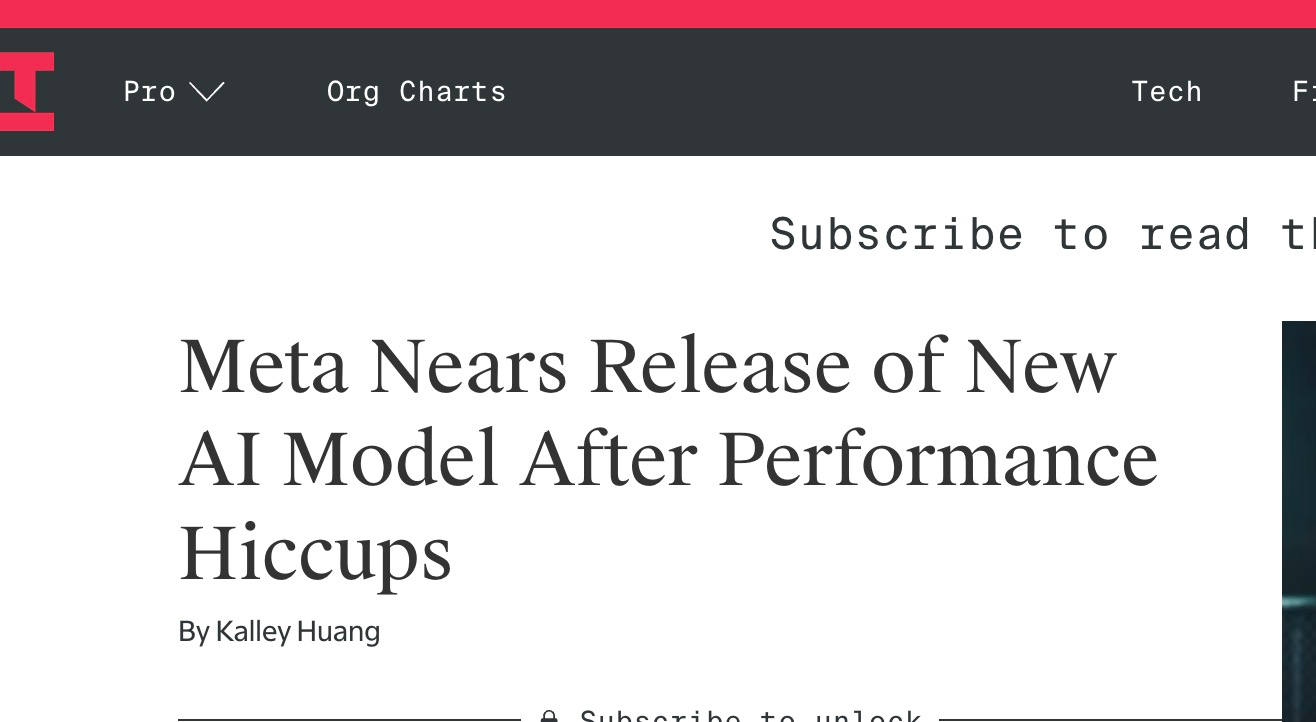Screen dimensions: 1316x722
Task: Open the Pro menu label
Action: (150, 92)
